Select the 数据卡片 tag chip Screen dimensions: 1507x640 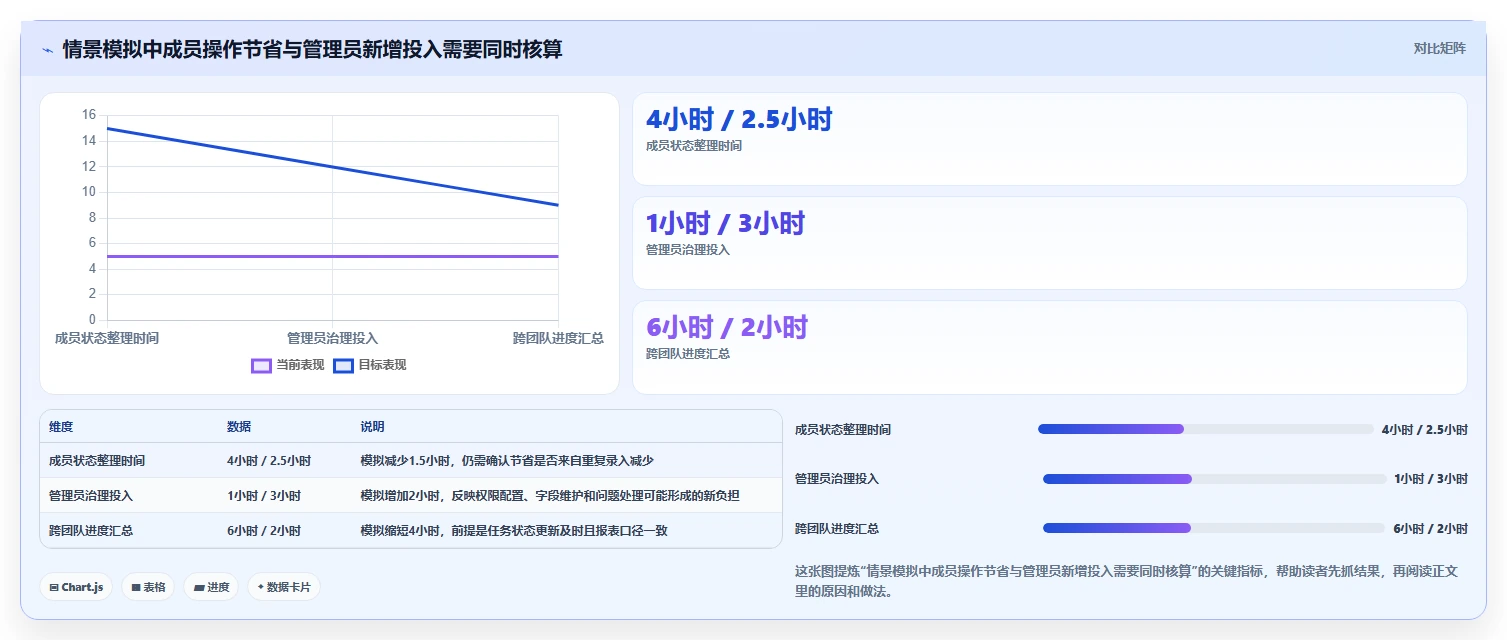(284, 587)
